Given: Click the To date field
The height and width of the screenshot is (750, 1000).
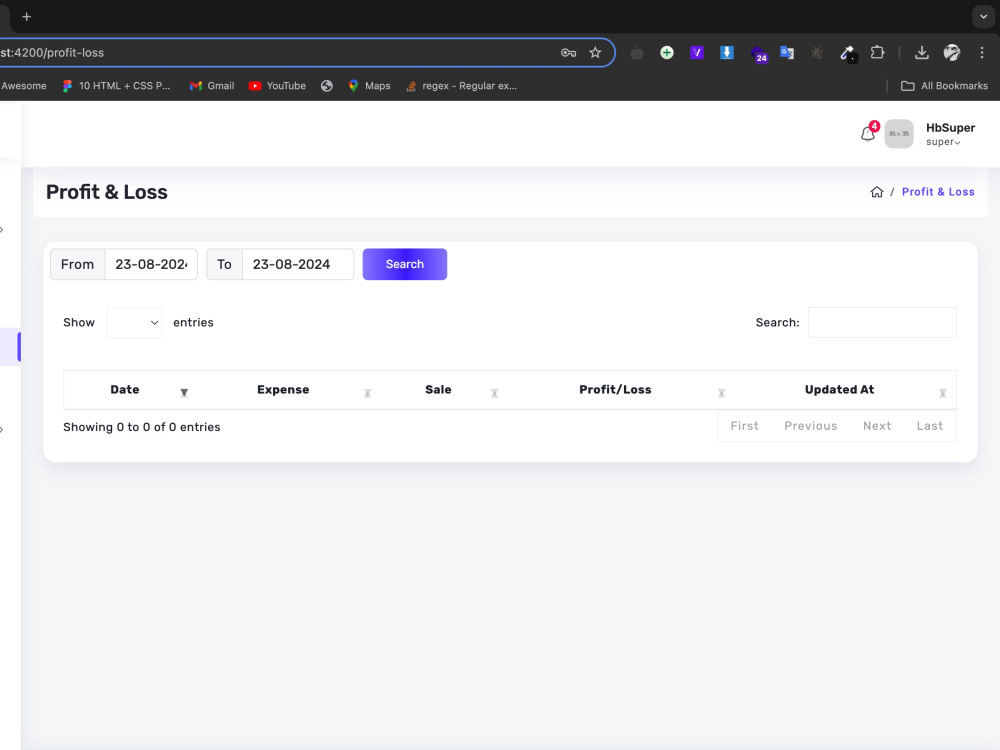Looking at the screenshot, I should 298,264.
